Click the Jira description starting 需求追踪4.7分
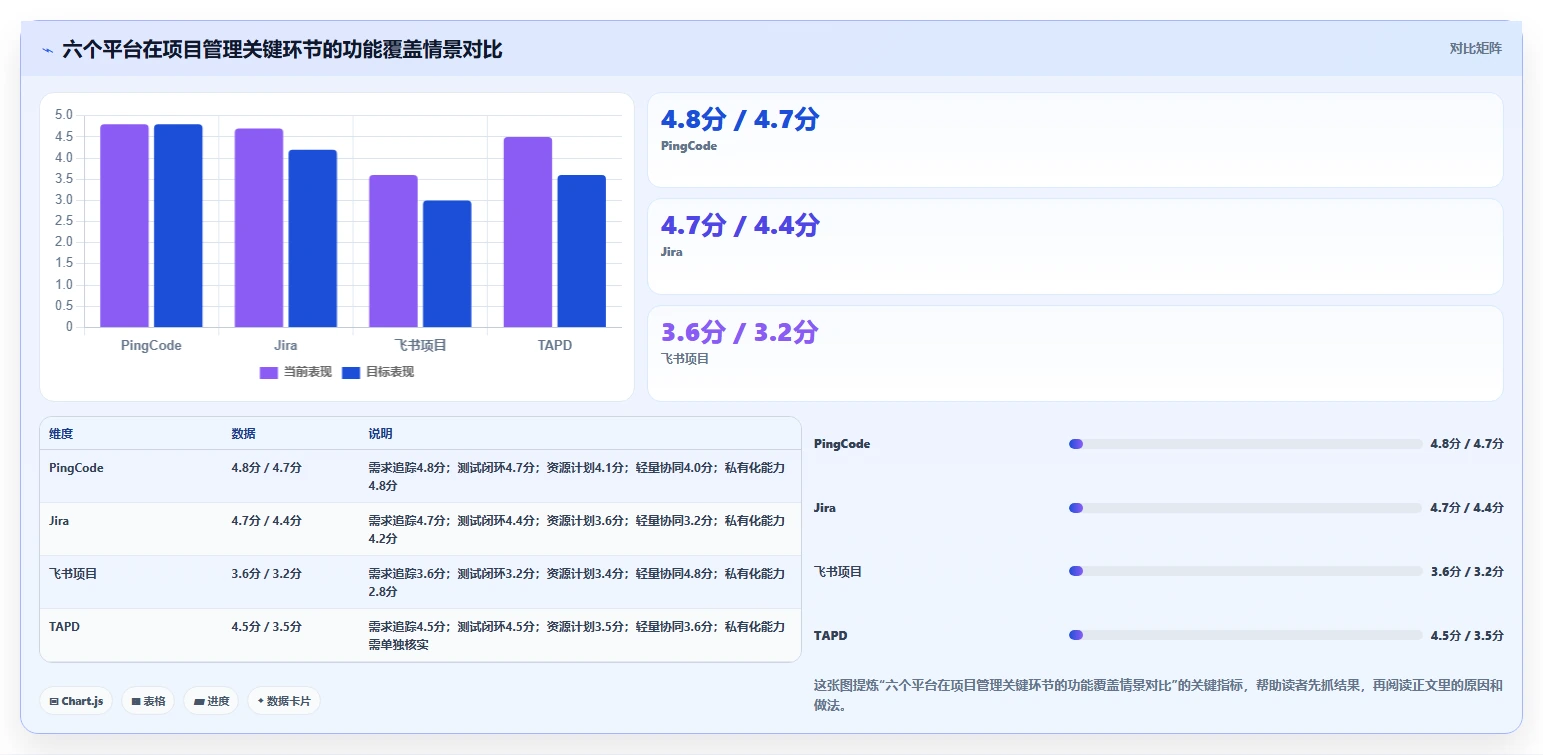Viewport: 1543px width, 755px height. click(x=577, y=530)
